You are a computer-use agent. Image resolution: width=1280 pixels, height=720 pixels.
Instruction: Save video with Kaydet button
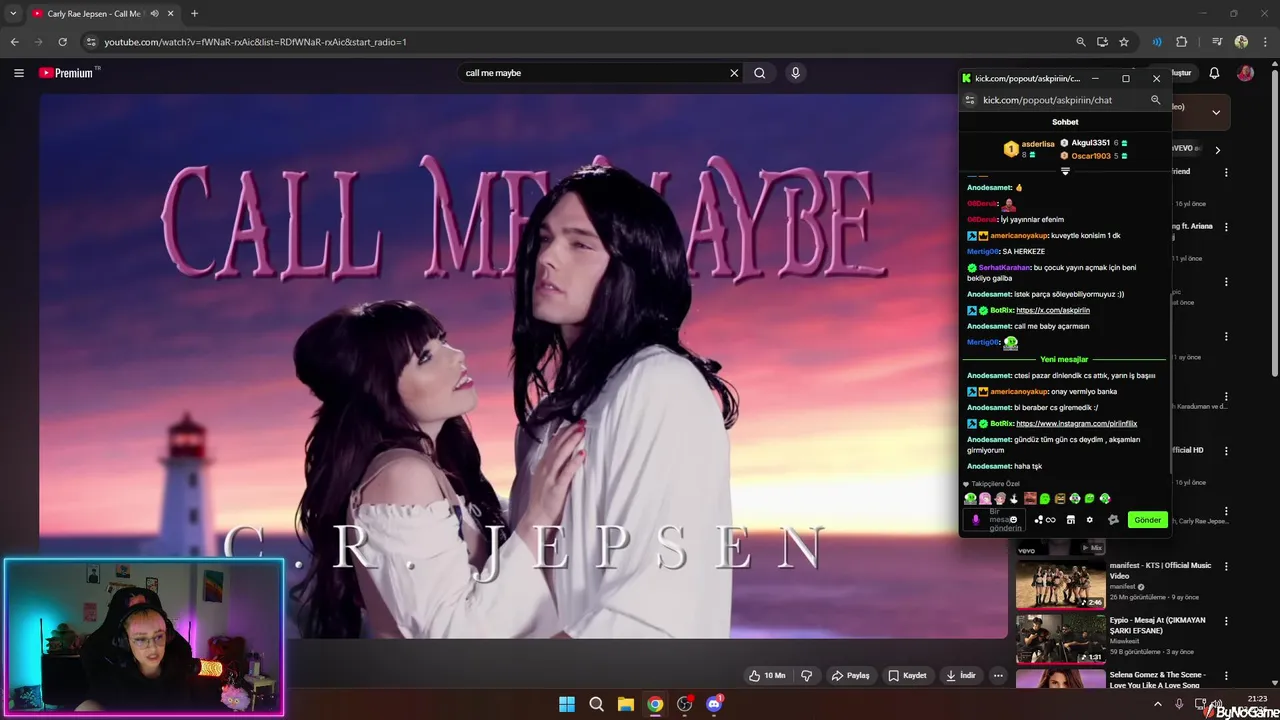click(907, 675)
